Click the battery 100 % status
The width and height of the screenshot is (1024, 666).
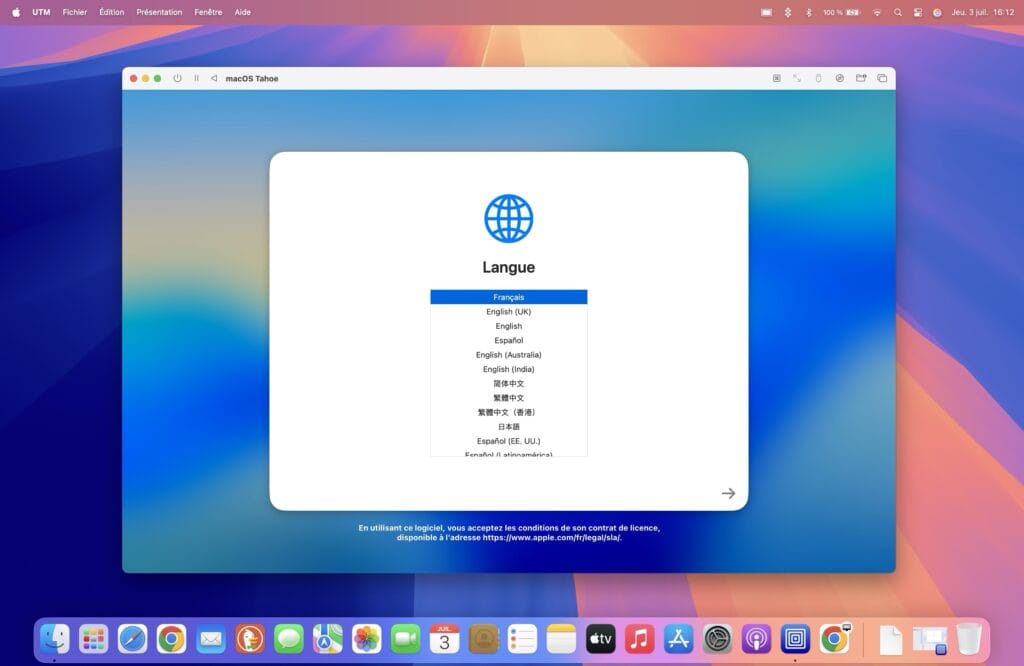coord(842,12)
